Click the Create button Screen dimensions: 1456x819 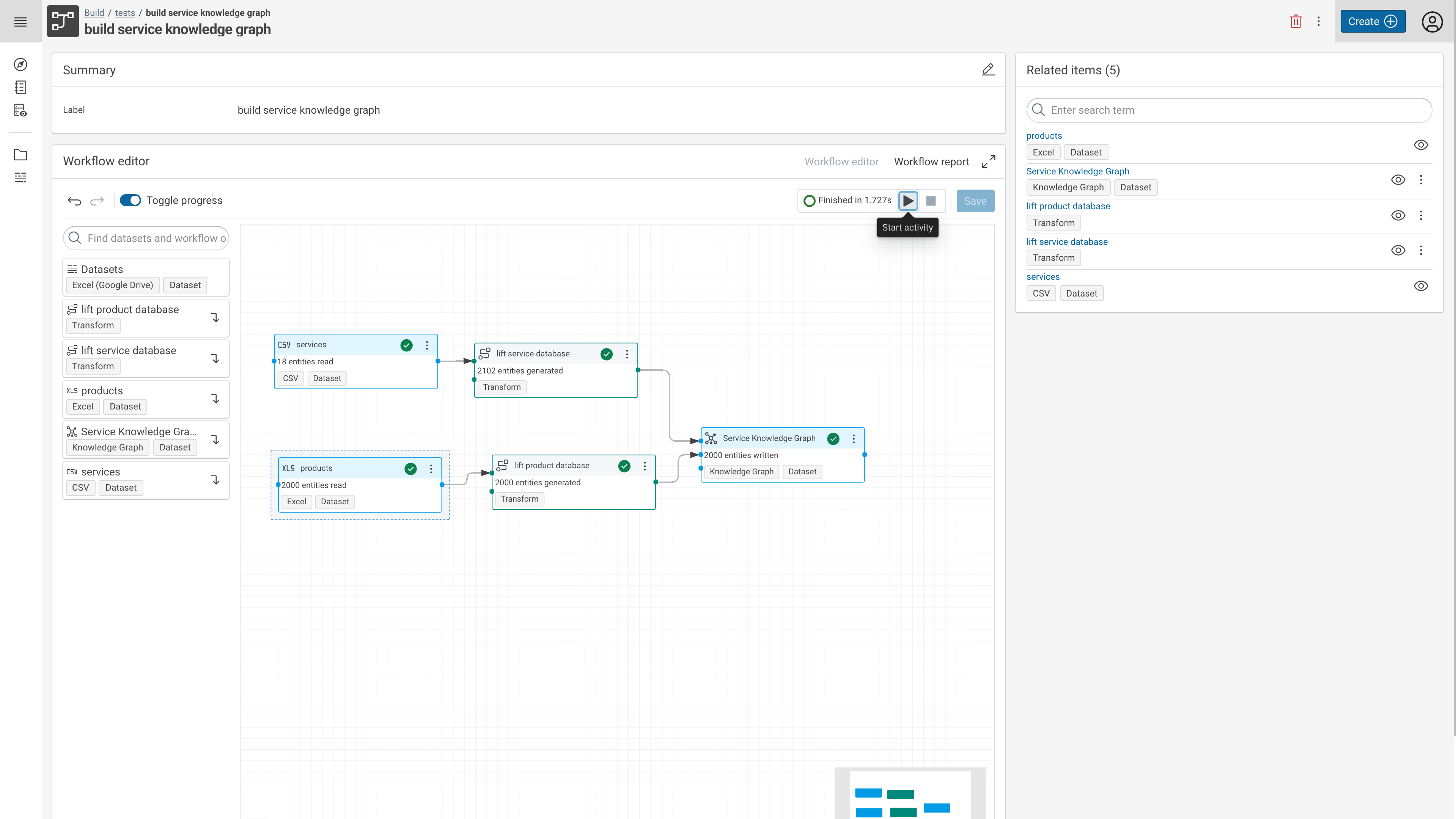pos(1372,21)
